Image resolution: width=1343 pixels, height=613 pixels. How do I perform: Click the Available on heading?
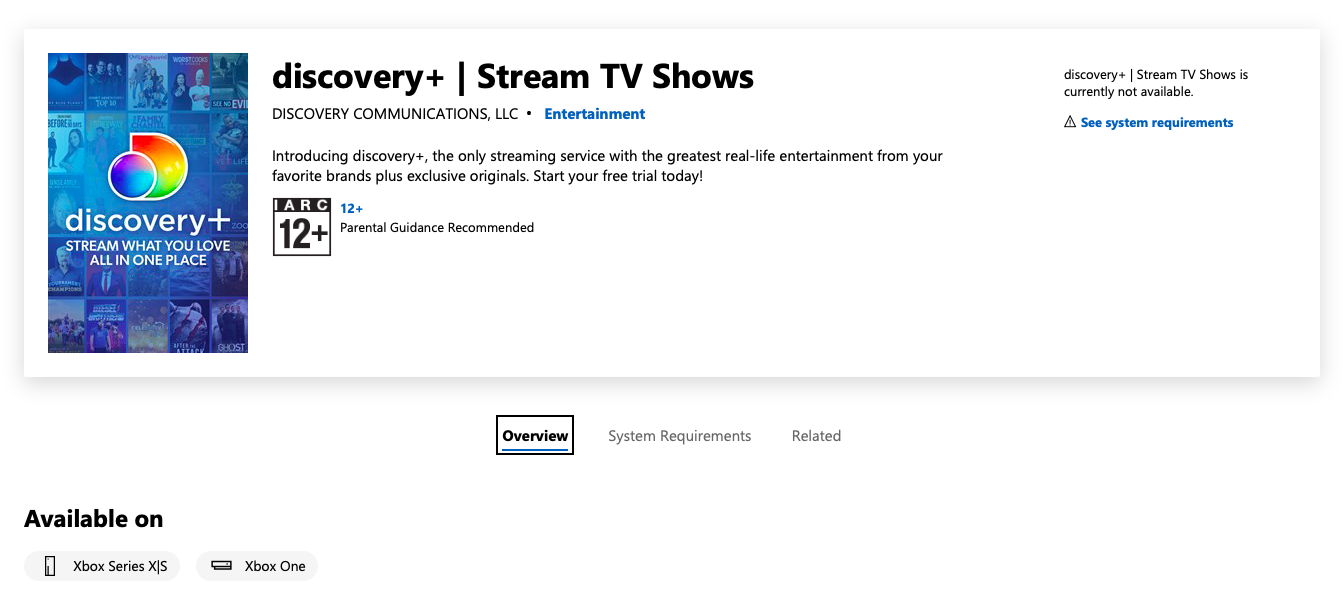coord(93,519)
